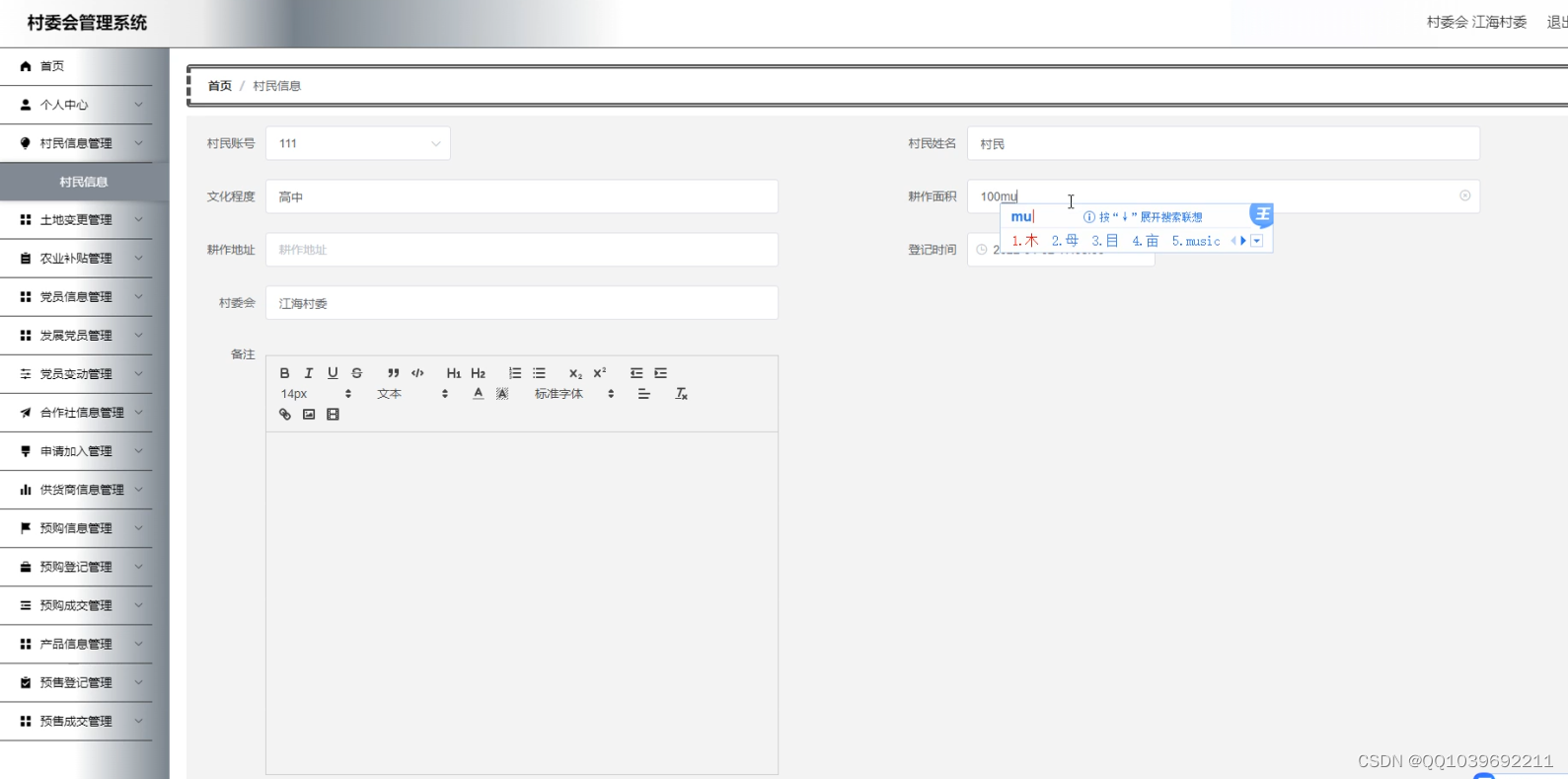
Task: Open 申请加入管理 in the sidebar
Action: pos(76,451)
